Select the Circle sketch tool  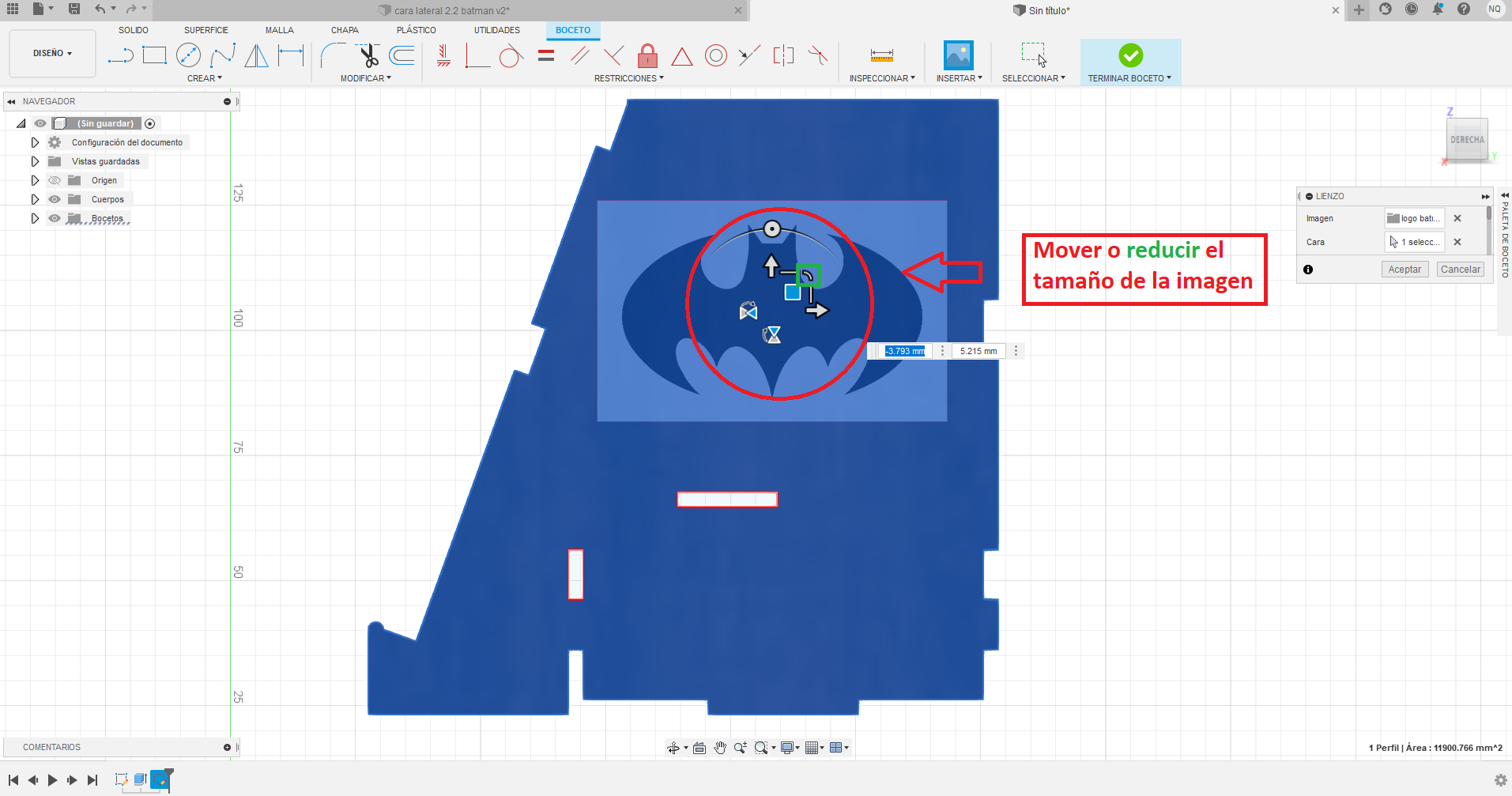[188, 55]
